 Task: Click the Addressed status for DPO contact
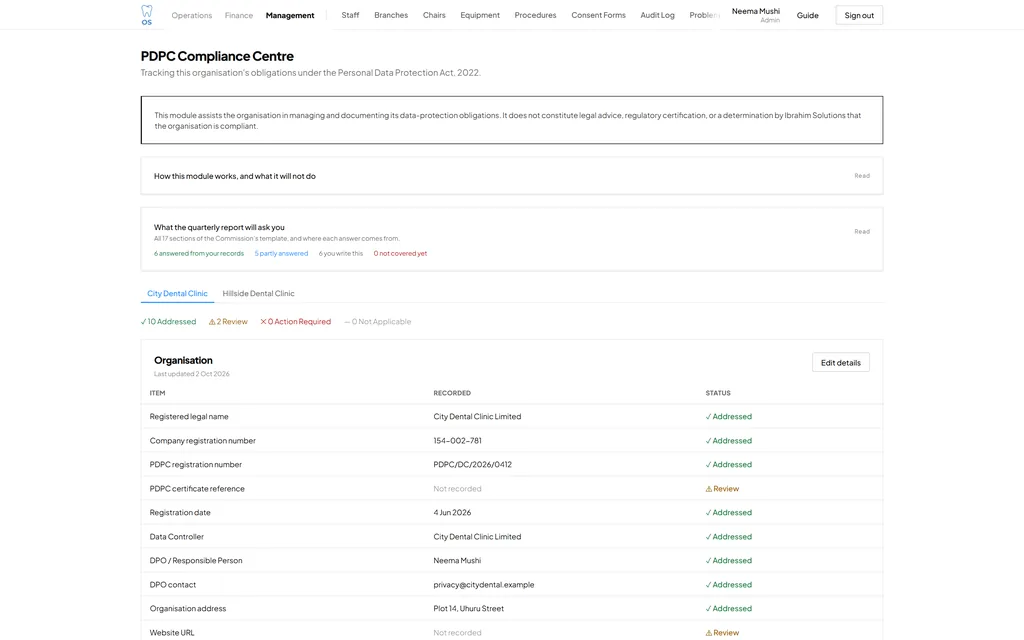pyautogui.click(x=728, y=584)
